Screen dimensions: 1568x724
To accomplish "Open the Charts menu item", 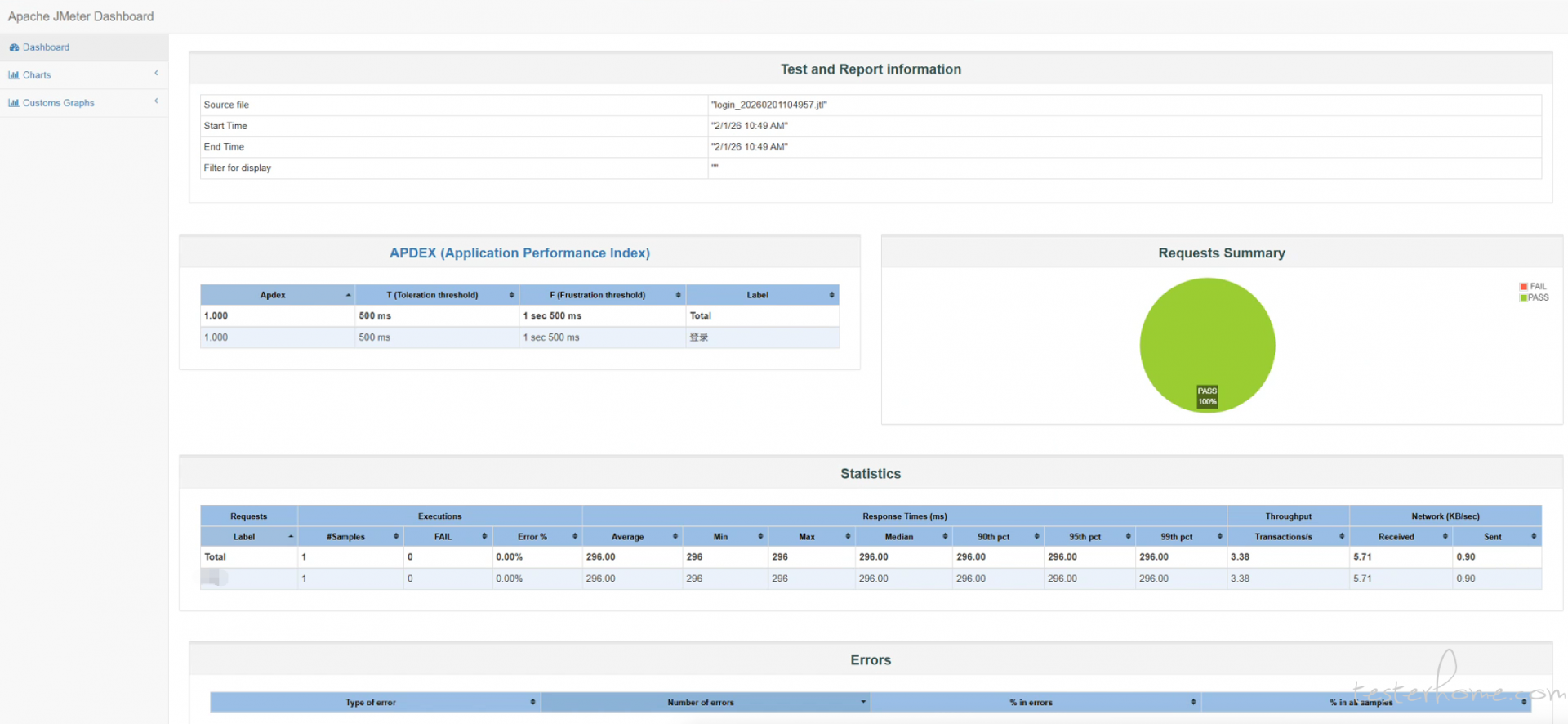I will [x=37, y=75].
